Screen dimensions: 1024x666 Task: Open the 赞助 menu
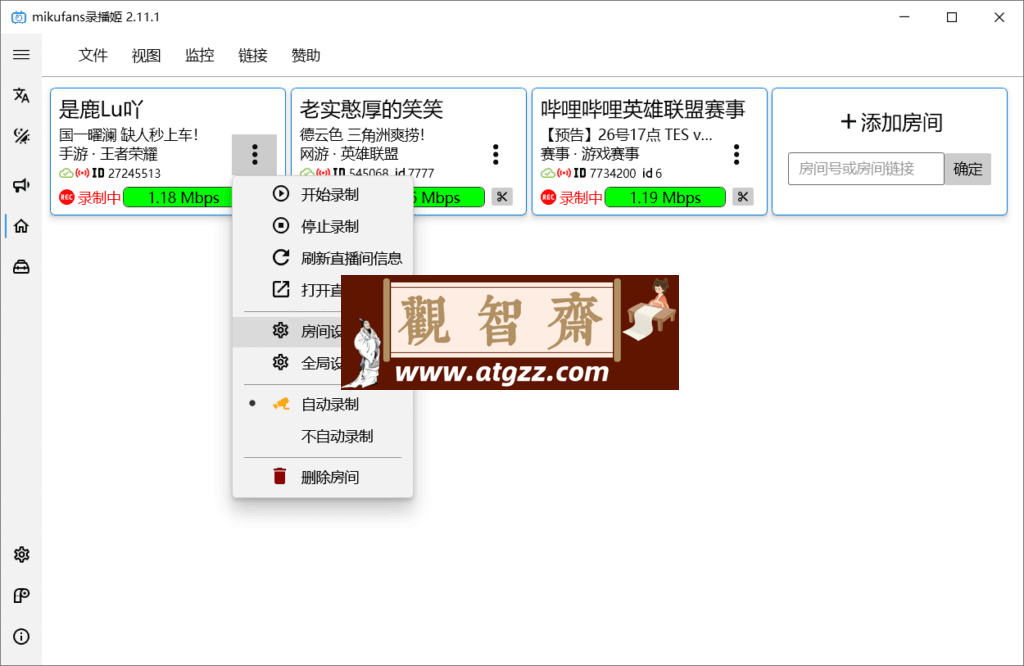(306, 56)
